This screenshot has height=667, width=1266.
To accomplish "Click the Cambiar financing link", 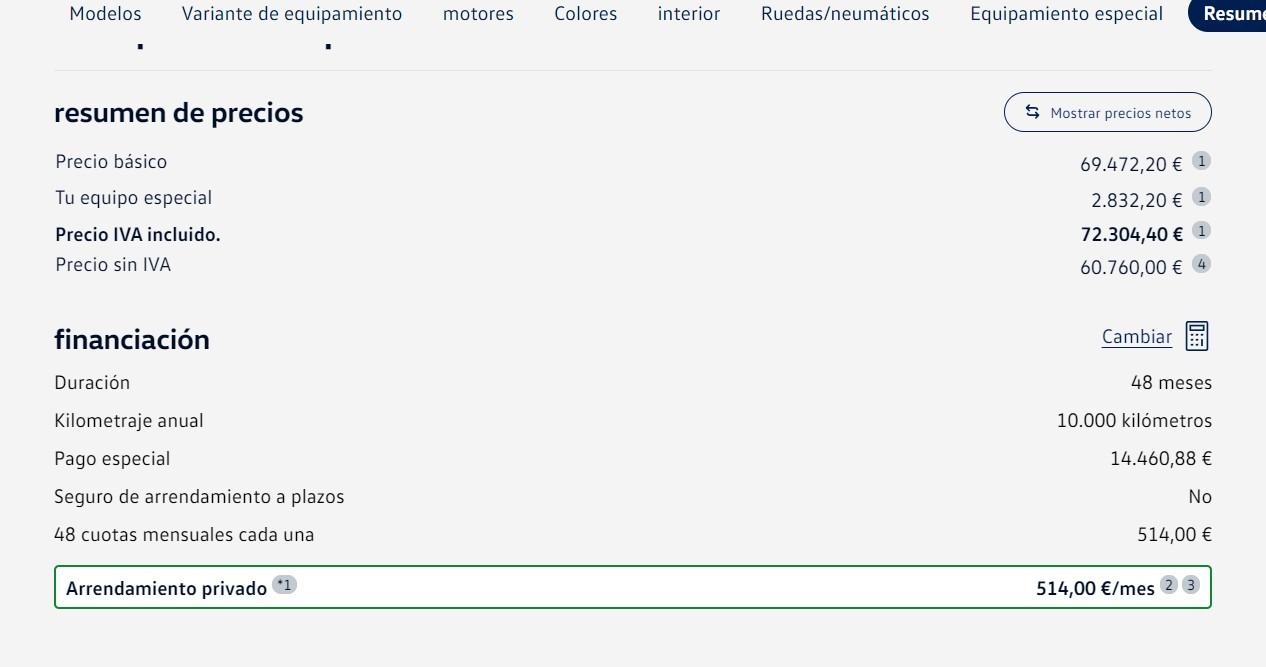I will click(x=1137, y=337).
